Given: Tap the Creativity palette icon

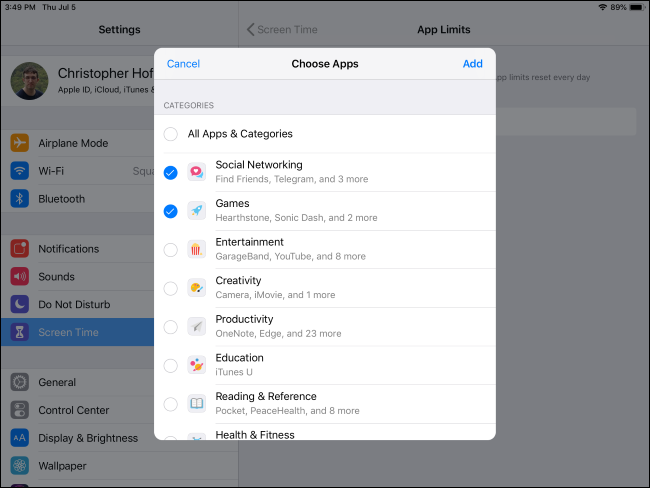Looking at the screenshot, I should [x=197, y=288].
